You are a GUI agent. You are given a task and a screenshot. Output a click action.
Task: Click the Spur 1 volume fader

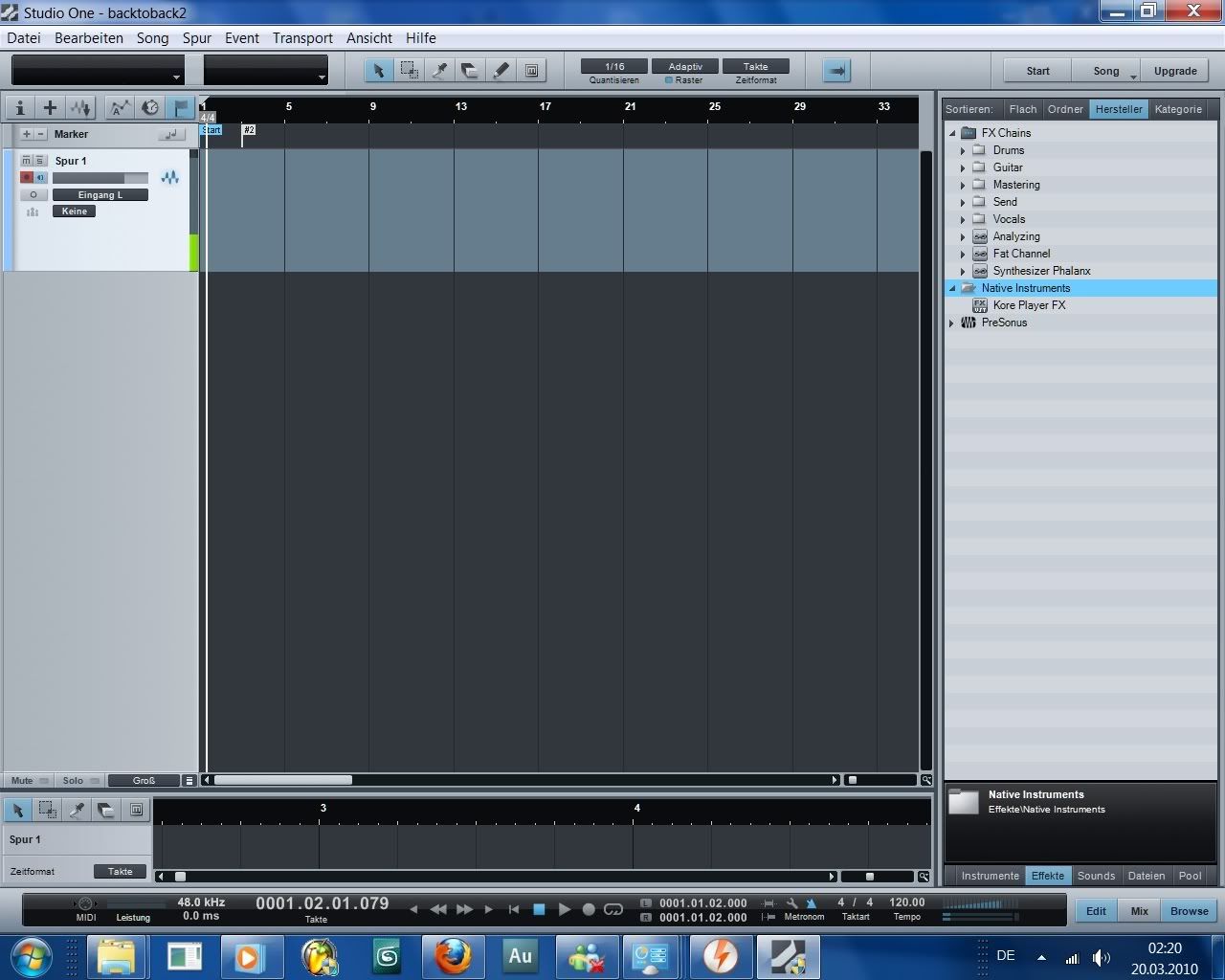(x=100, y=178)
